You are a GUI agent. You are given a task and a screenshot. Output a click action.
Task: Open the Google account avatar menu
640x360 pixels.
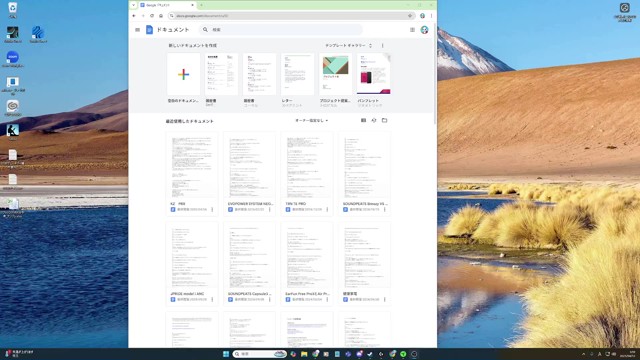tap(424, 30)
